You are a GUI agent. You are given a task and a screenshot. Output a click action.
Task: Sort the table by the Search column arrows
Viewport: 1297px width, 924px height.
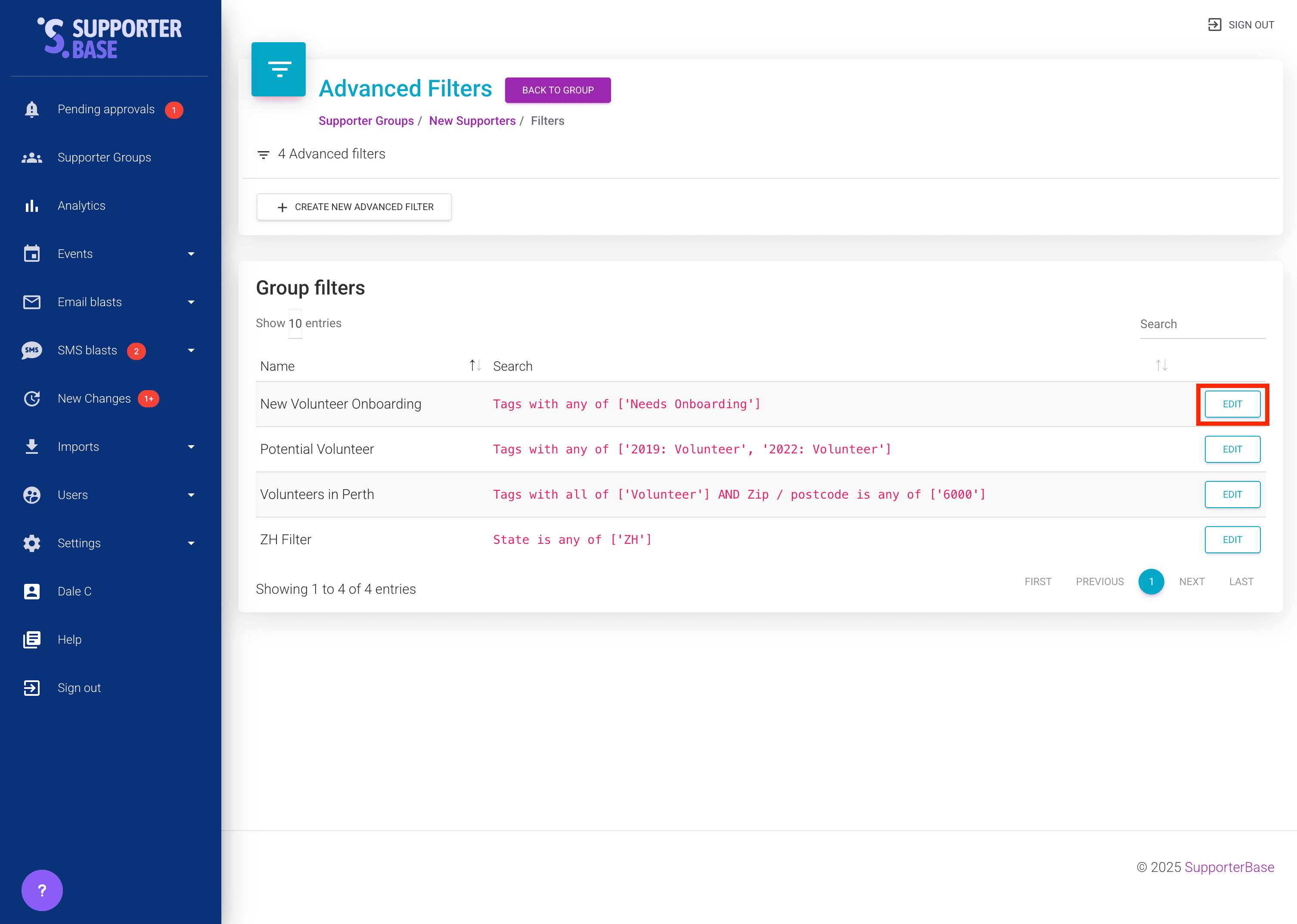(x=1161, y=365)
